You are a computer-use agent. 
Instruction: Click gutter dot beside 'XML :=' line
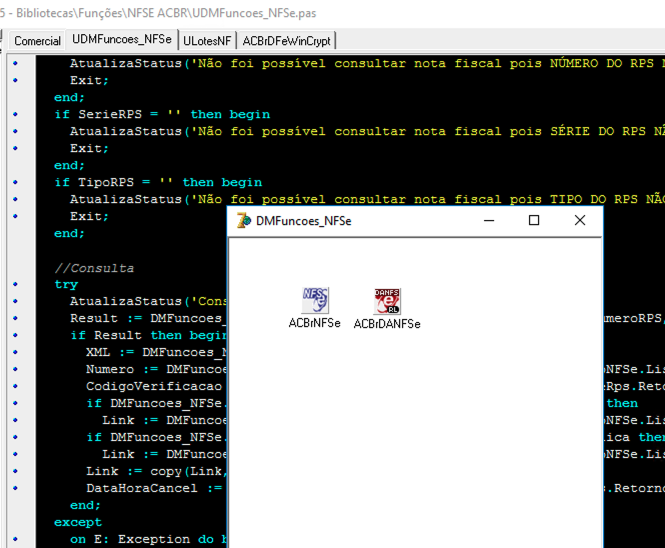pos(16,352)
